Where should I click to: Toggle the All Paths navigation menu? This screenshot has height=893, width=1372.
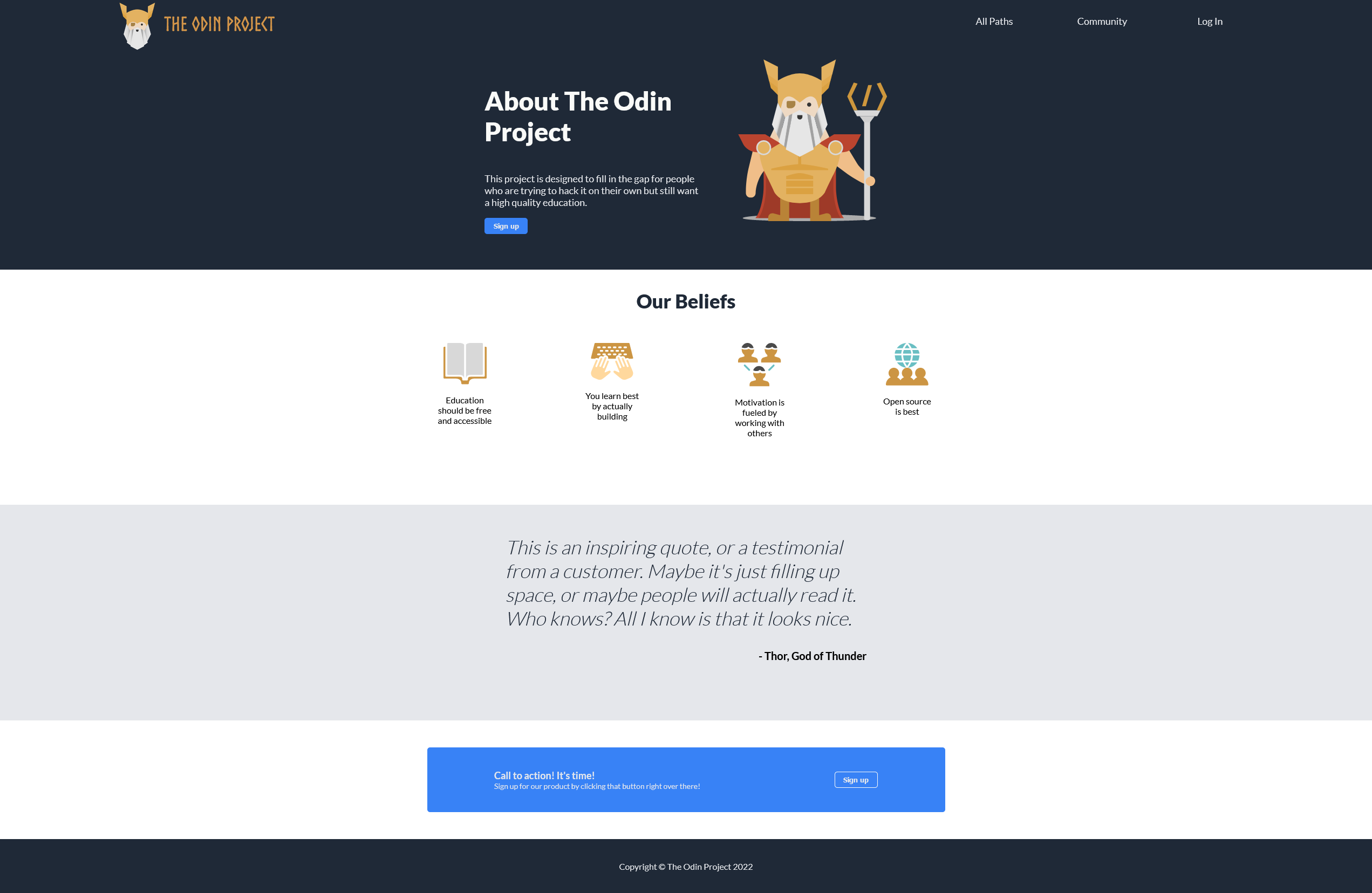994,21
